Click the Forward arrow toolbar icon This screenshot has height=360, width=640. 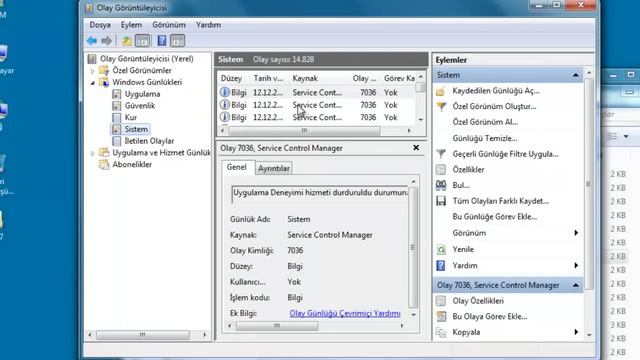tap(107, 40)
